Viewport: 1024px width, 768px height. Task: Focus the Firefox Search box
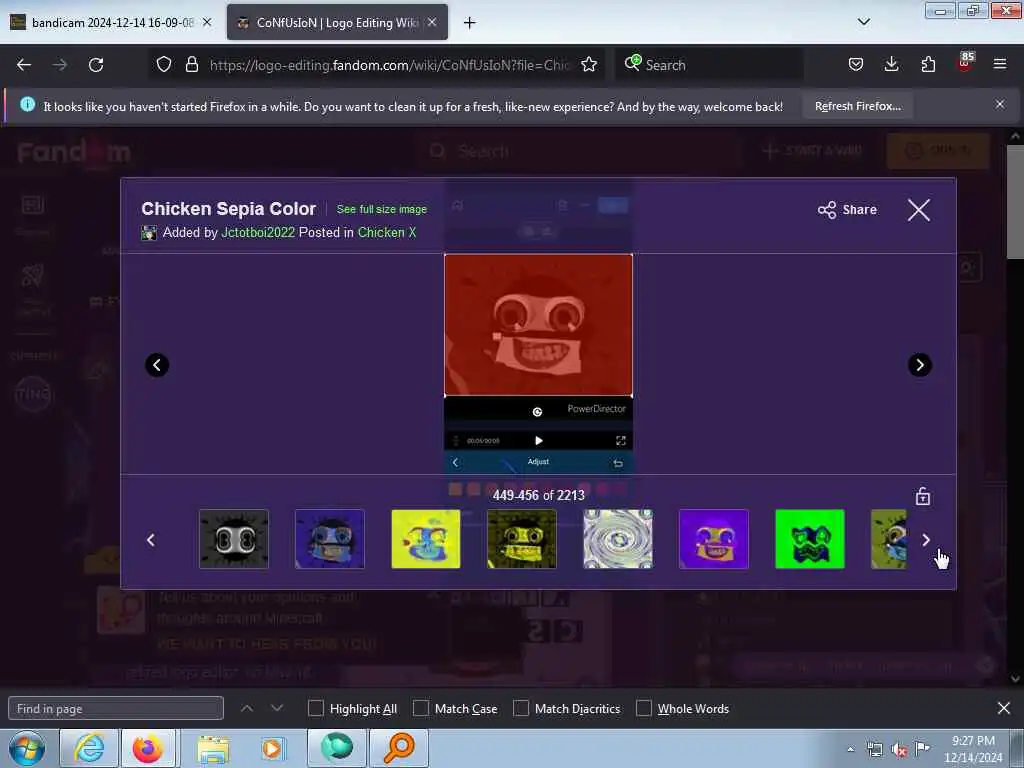coord(709,65)
